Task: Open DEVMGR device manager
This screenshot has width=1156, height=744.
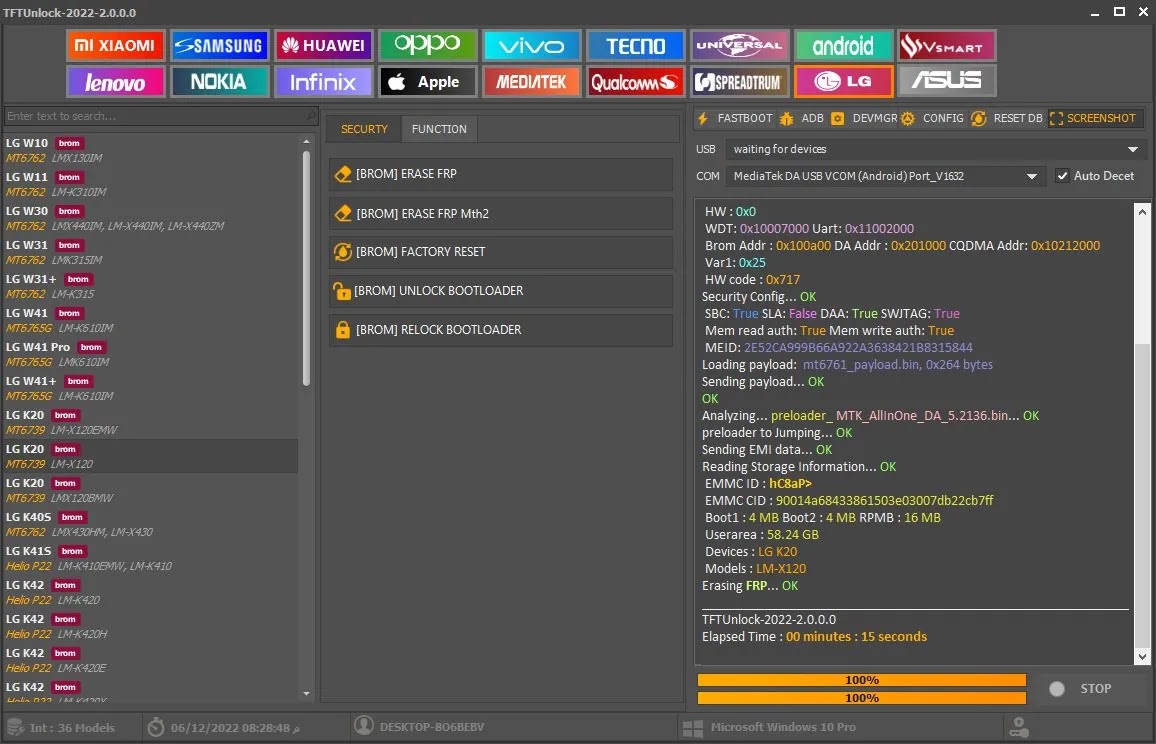Action: coord(864,118)
